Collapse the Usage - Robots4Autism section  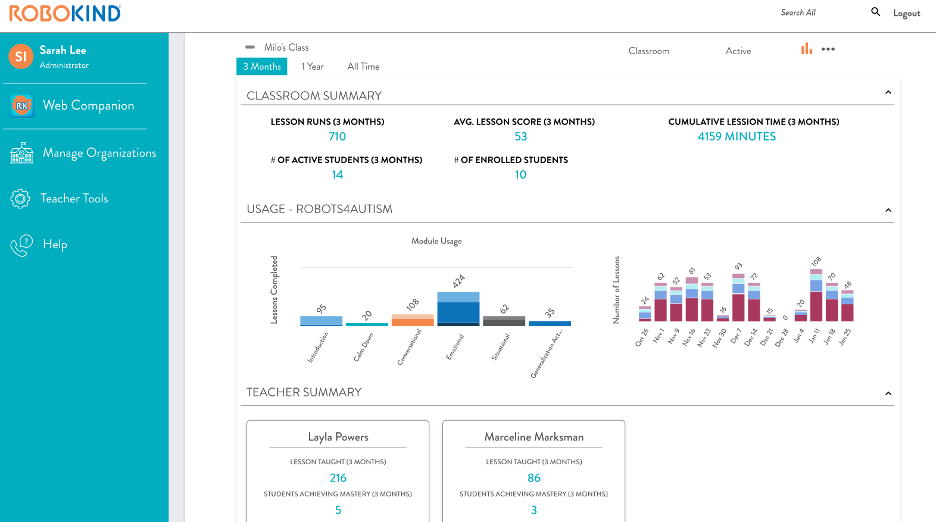(x=888, y=210)
